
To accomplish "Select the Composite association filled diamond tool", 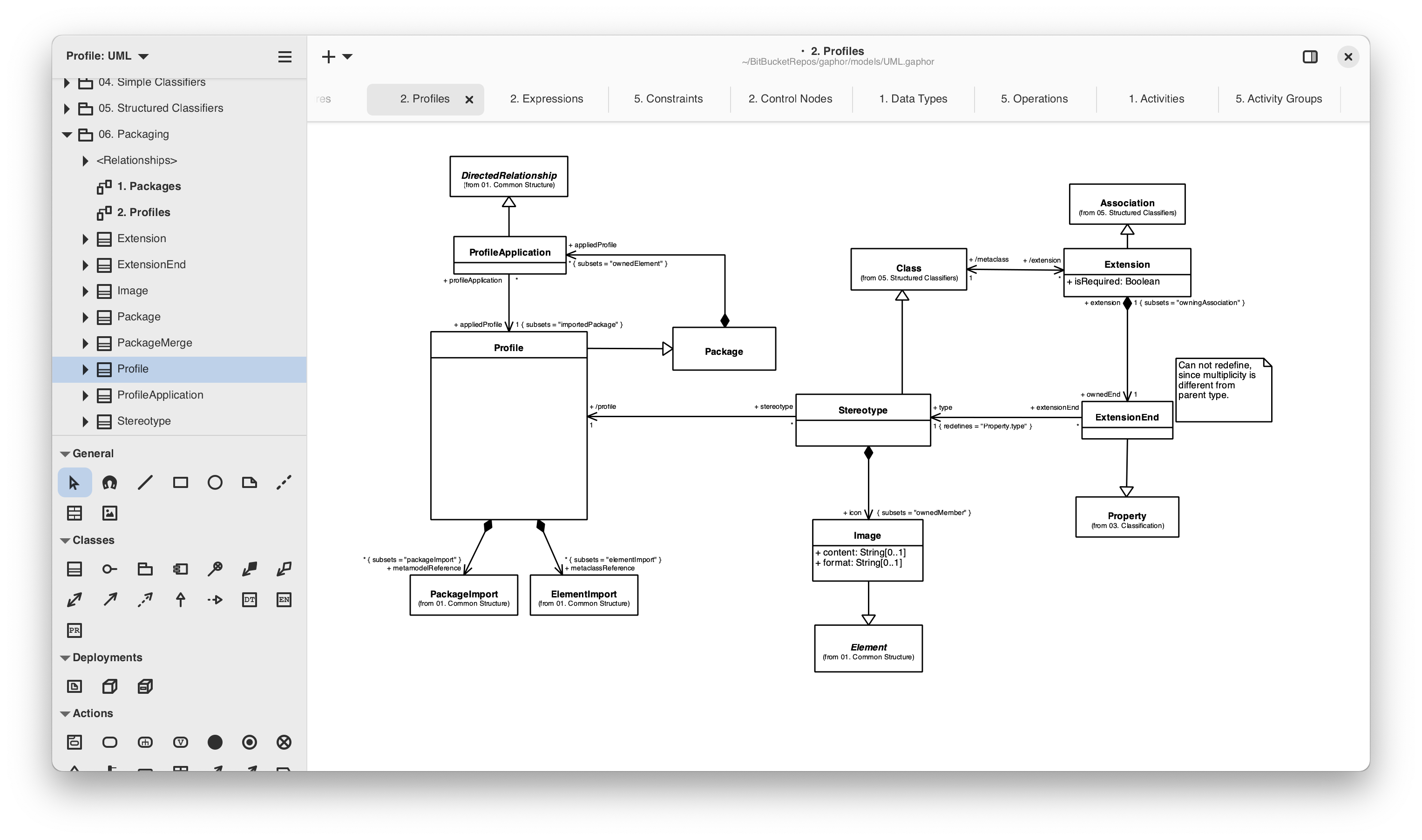I will point(250,569).
